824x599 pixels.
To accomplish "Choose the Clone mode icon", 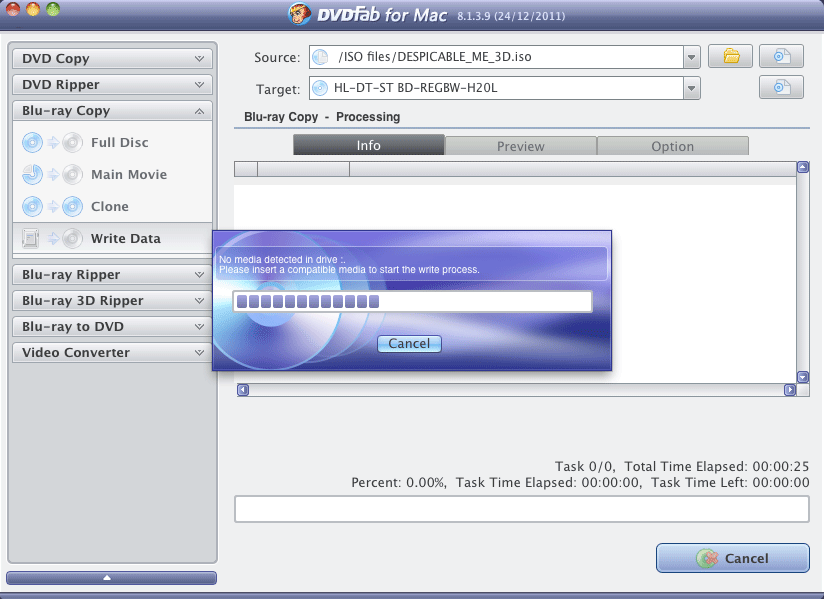I will pyautogui.click(x=51, y=207).
